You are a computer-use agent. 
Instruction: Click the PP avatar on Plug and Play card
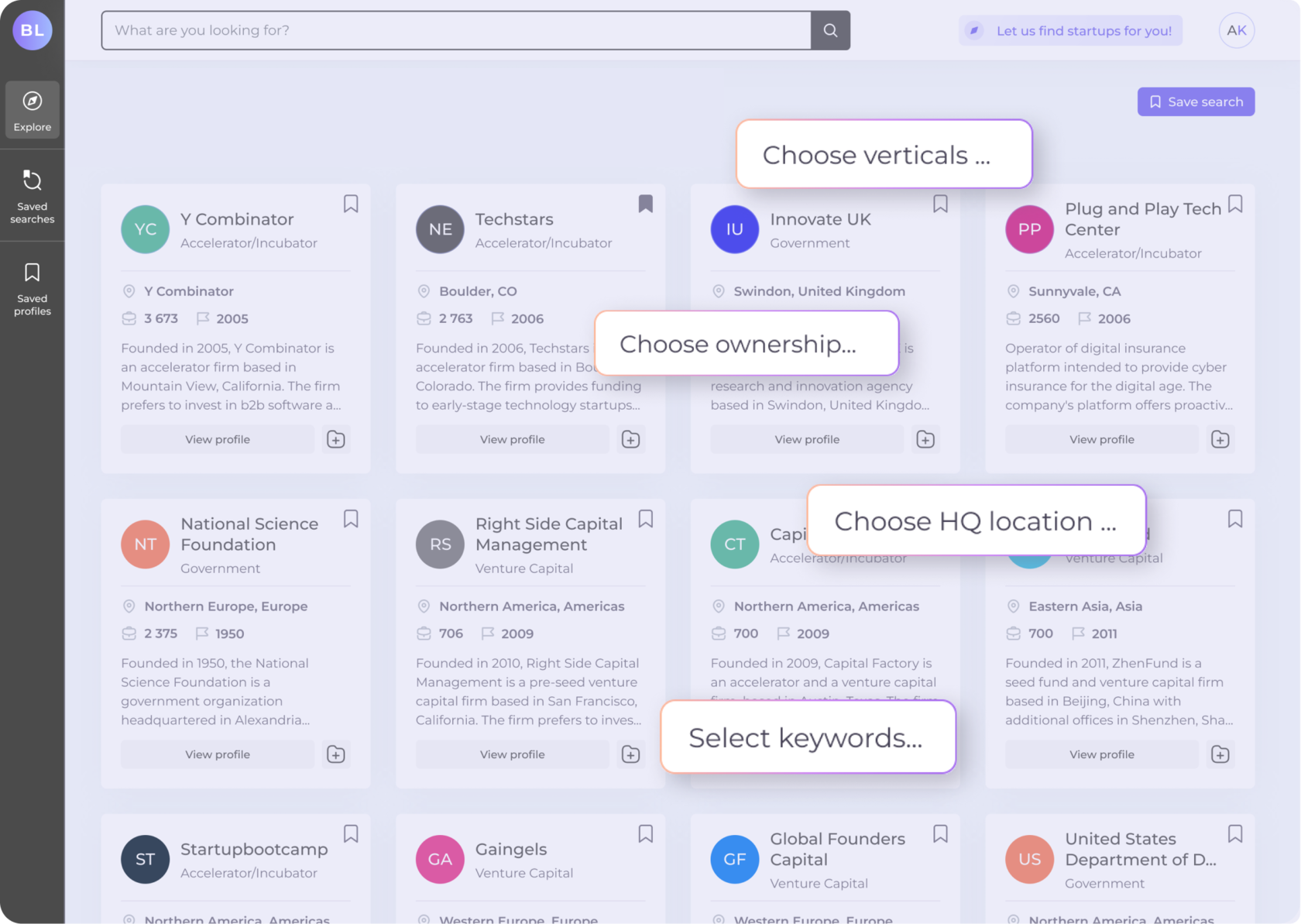[x=1030, y=229]
